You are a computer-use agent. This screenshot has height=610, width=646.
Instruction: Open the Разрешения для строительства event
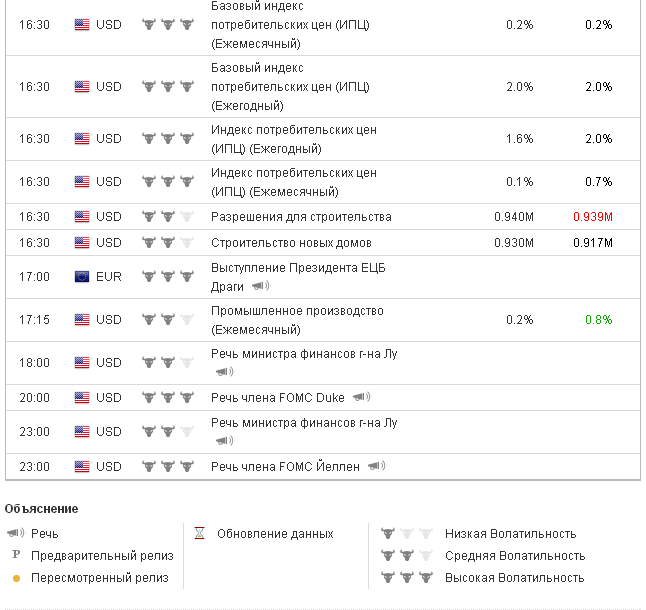301,216
